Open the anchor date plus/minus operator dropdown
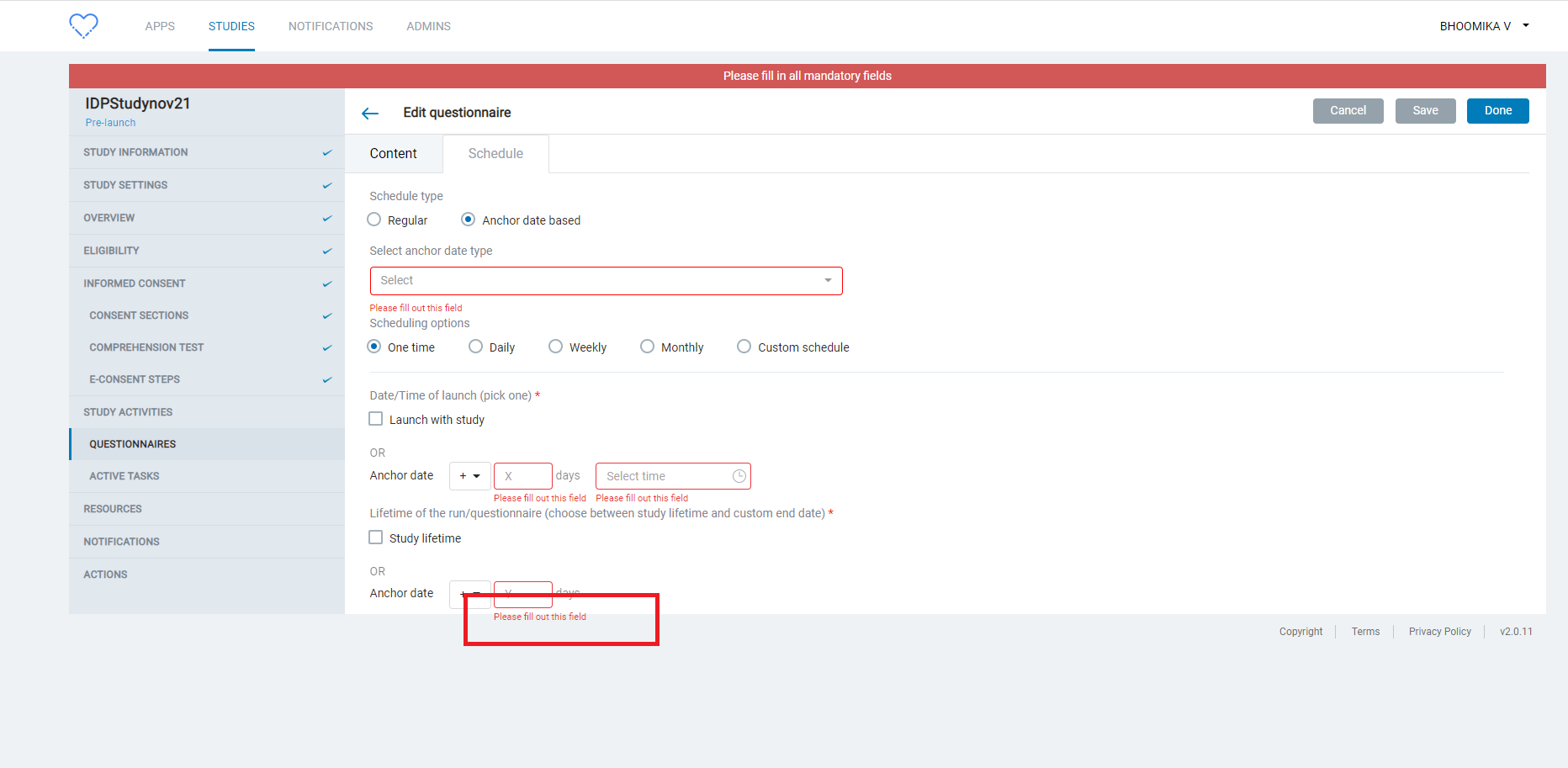This screenshot has width=1568, height=768. tap(469, 475)
